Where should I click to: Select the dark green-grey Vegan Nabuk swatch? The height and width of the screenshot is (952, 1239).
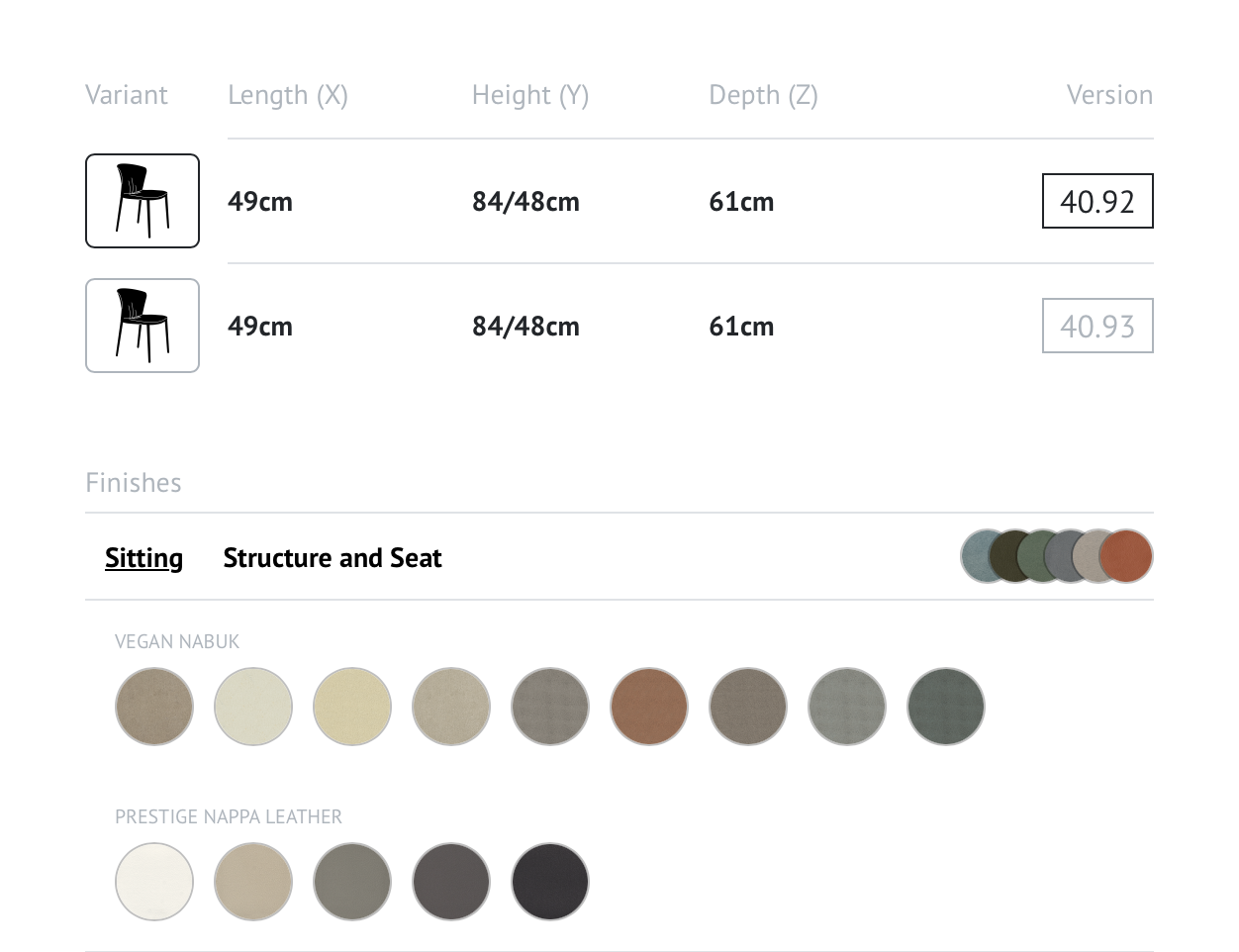pyautogui.click(x=946, y=707)
